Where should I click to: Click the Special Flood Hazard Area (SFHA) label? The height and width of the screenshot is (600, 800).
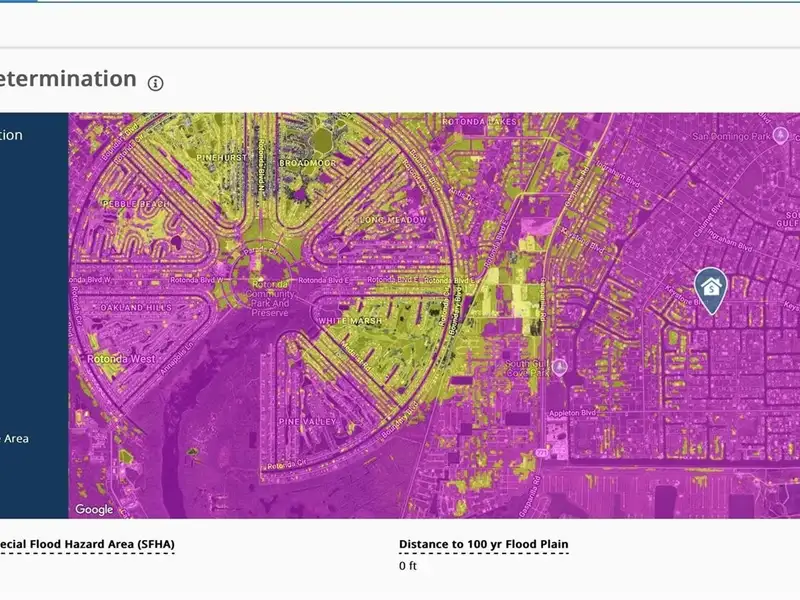click(x=87, y=545)
